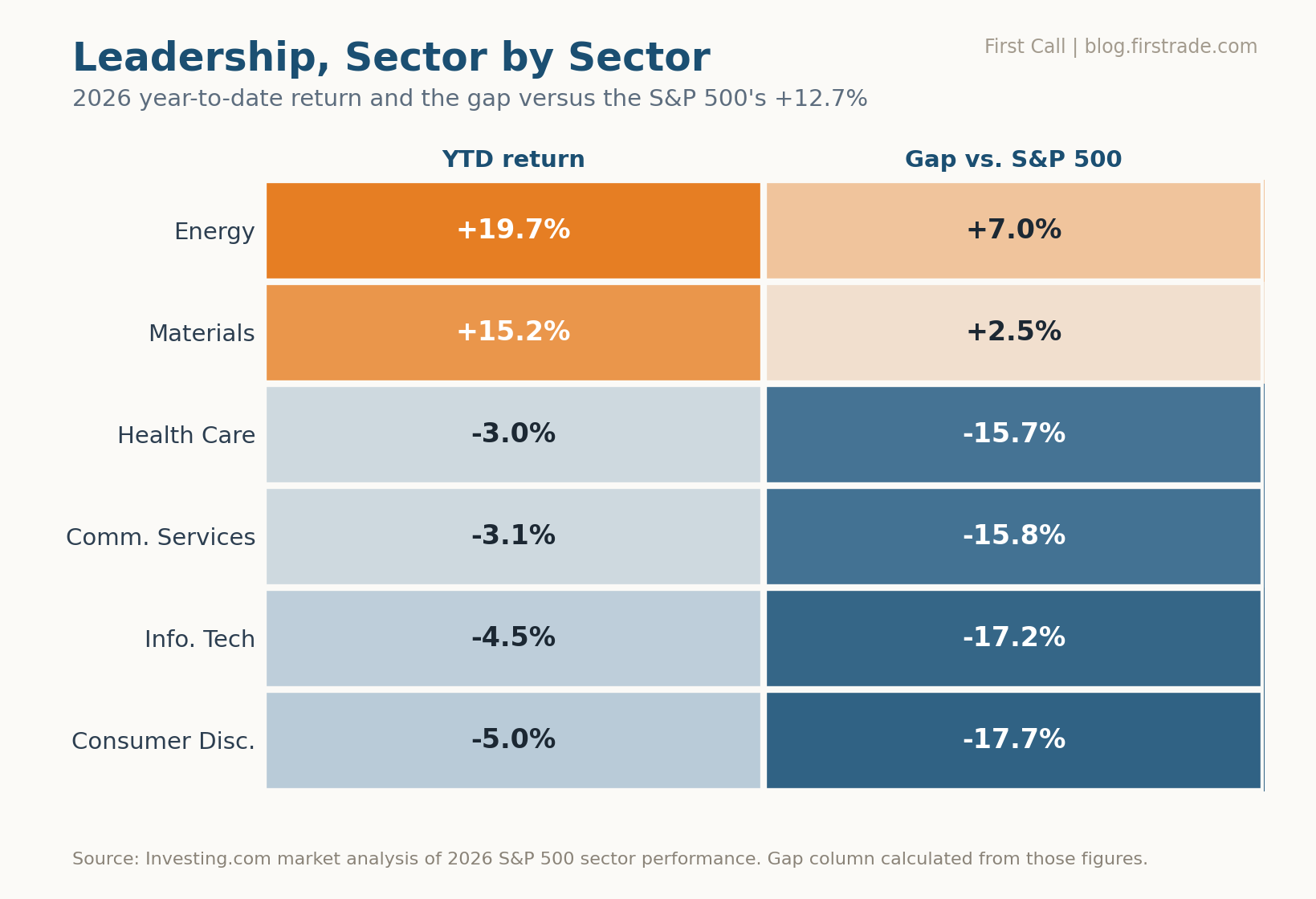
Task: Click the Info. Tech -4.5% cell
Action: [513, 638]
